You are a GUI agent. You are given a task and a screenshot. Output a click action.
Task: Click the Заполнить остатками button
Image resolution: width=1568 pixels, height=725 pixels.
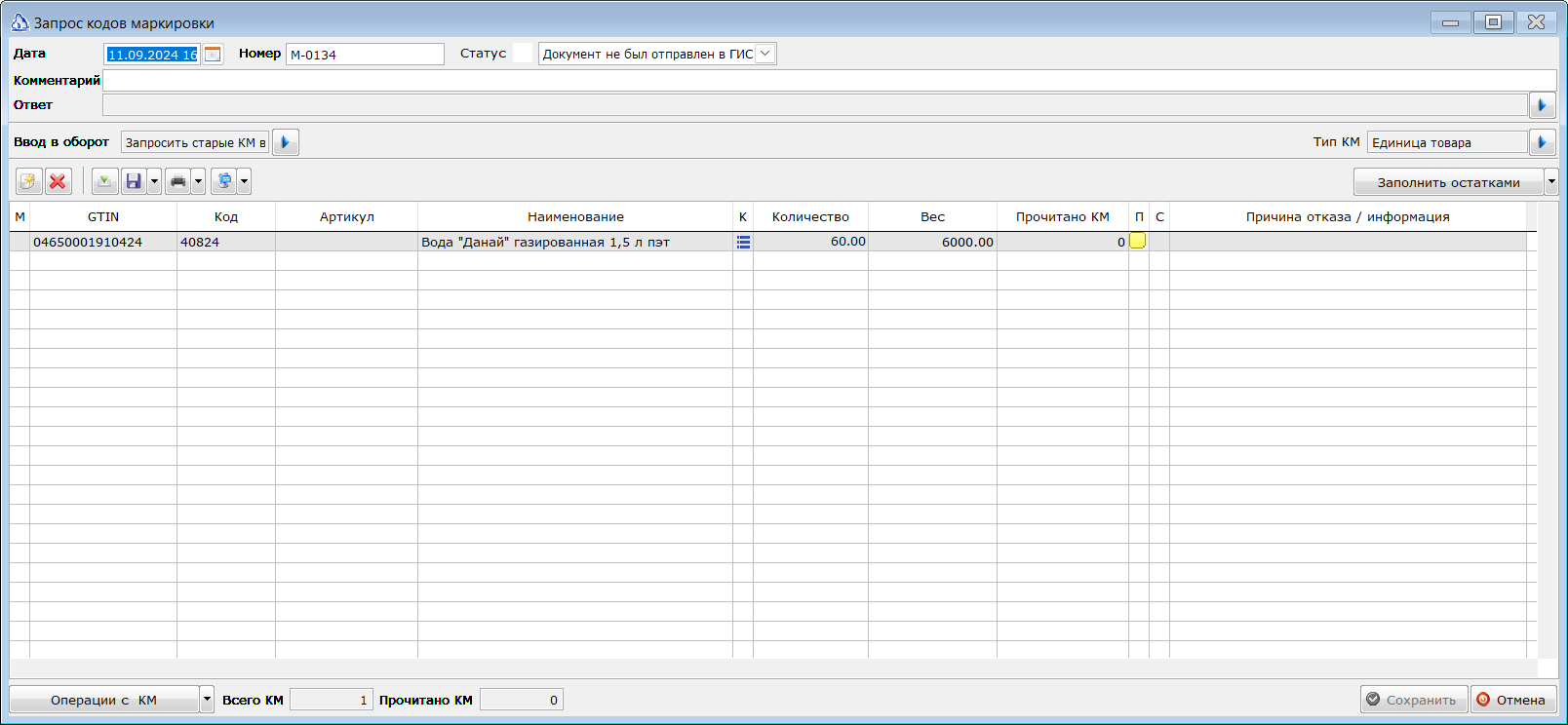[1449, 182]
